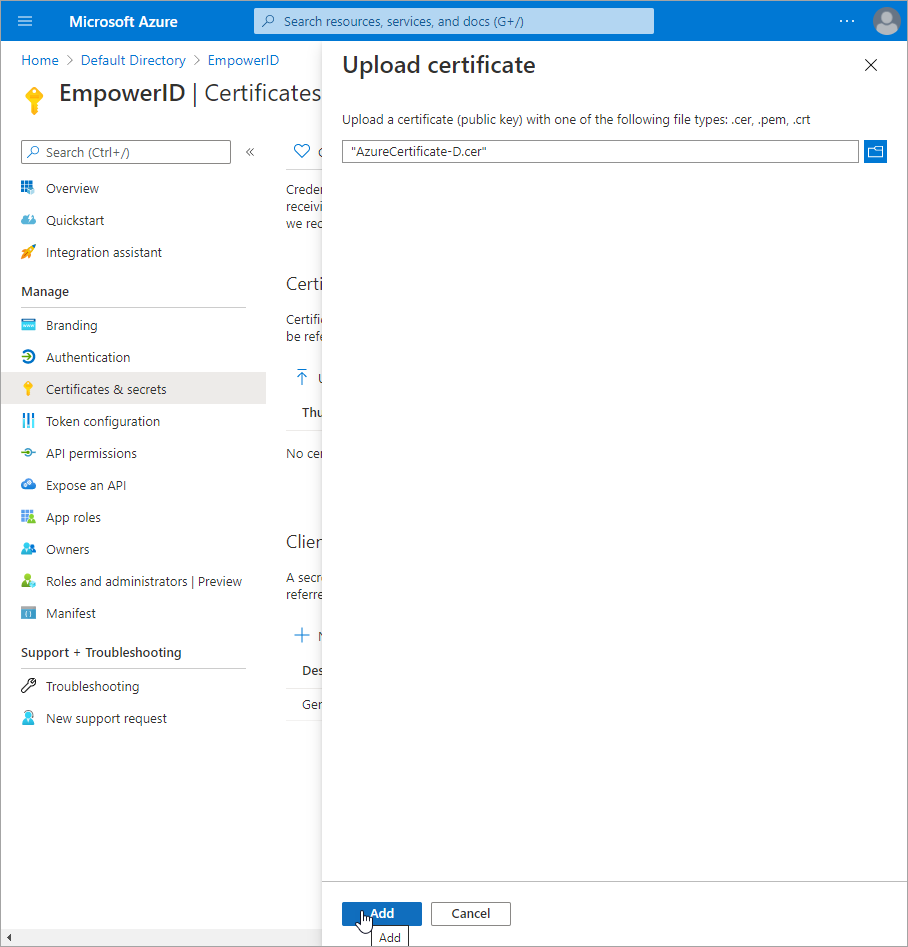The image size is (908, 947).
Task: Open the portal hamburger menu
Action: 25,21
